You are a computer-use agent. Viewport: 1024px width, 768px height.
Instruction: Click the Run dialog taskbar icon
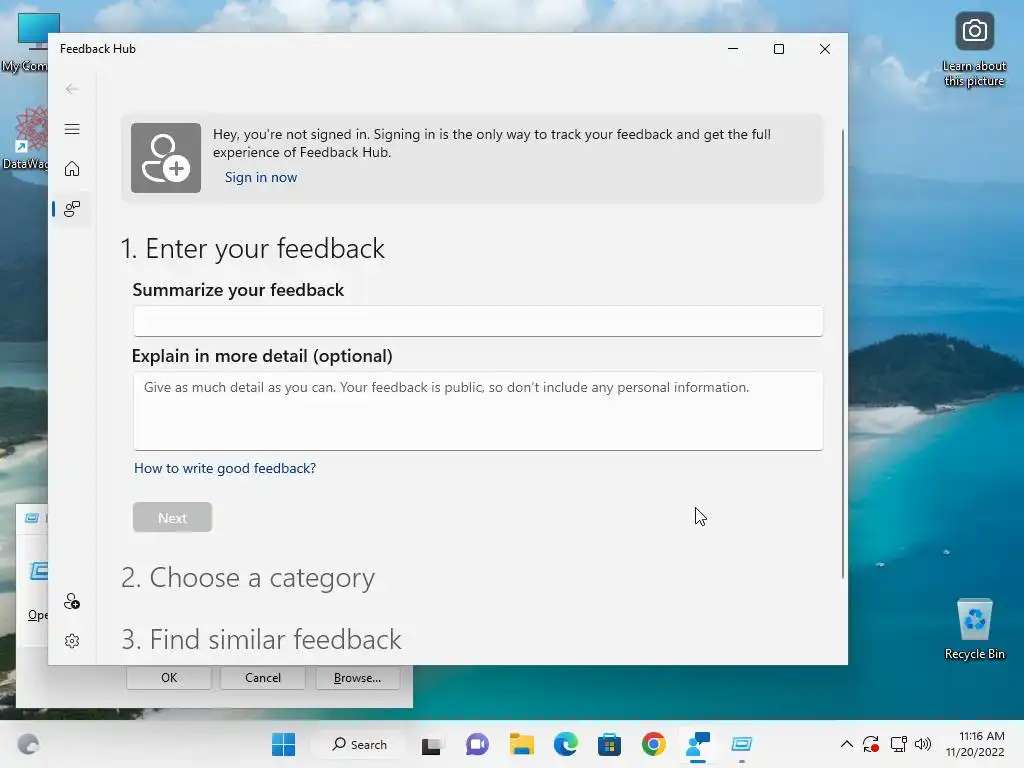pos(742,744)
